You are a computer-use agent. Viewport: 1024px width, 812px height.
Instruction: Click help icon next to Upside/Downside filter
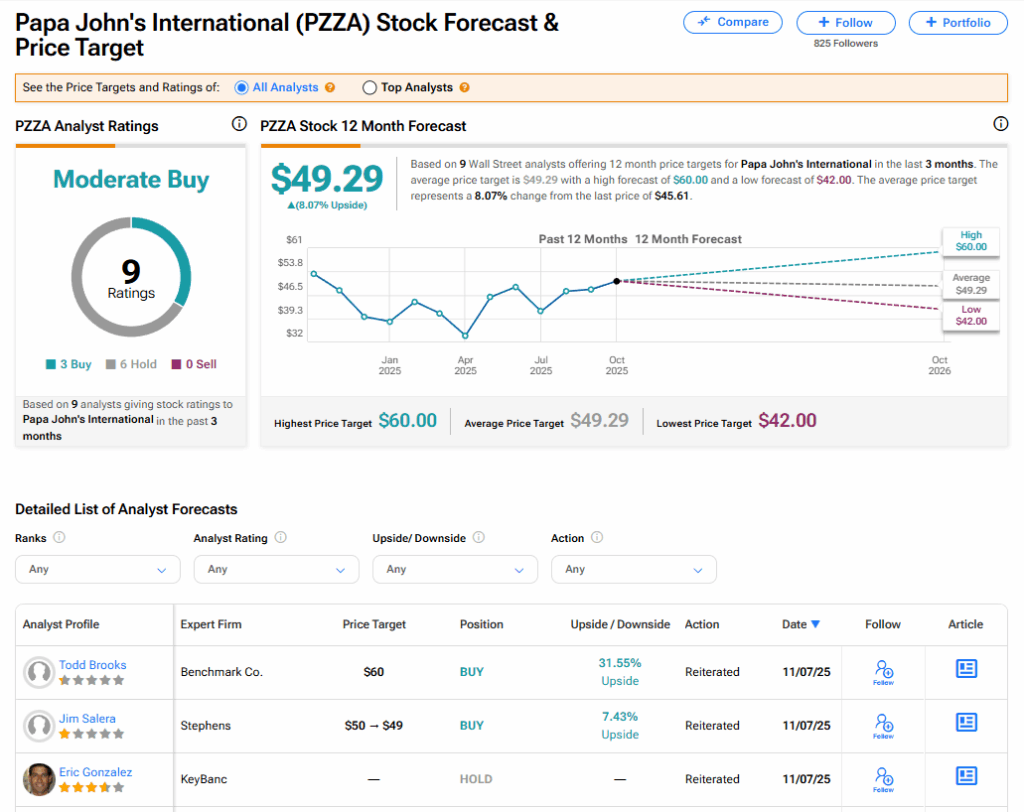tap(479, 538)
